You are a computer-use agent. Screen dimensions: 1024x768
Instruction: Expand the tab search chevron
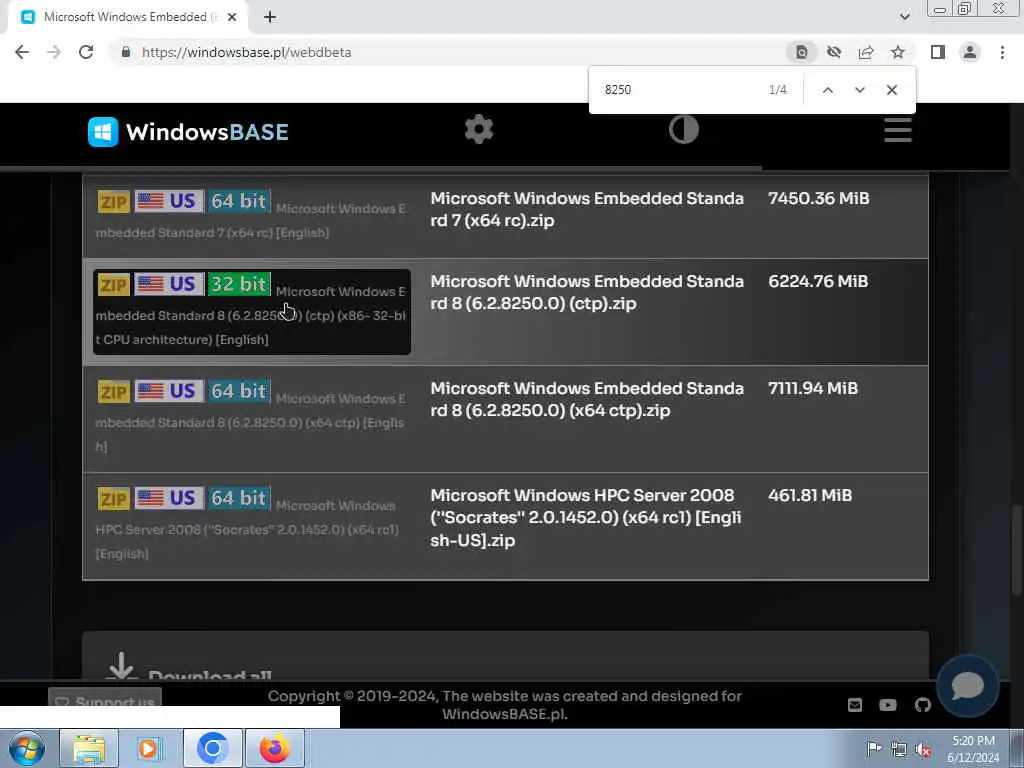(904, 17)
